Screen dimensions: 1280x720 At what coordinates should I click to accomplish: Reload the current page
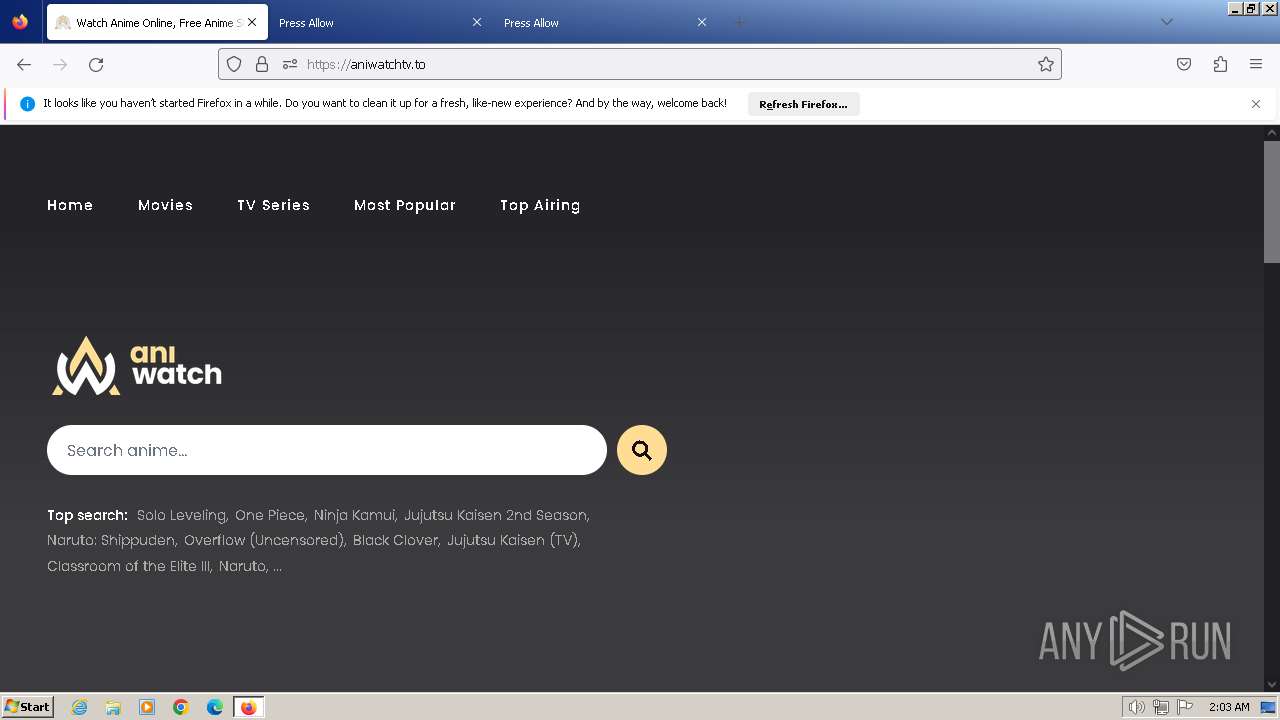[96, 64]
